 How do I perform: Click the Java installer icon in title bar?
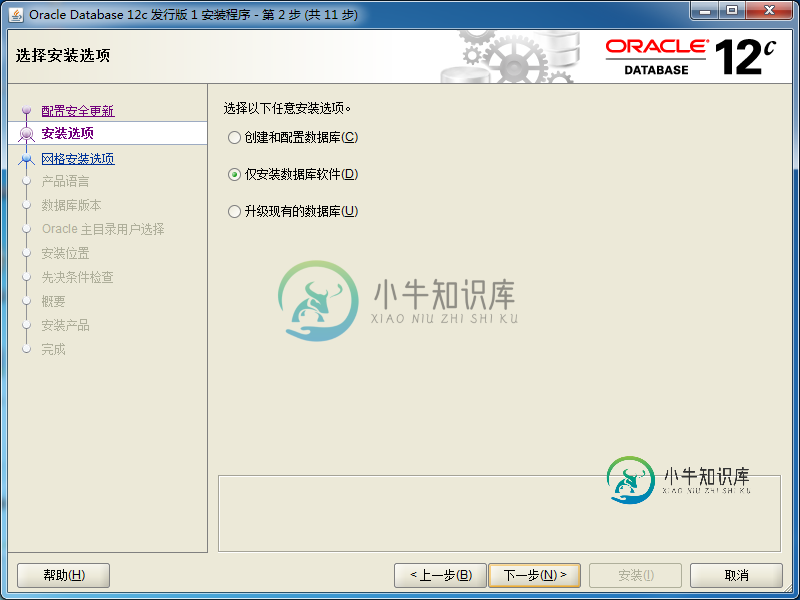coord(16,14)
